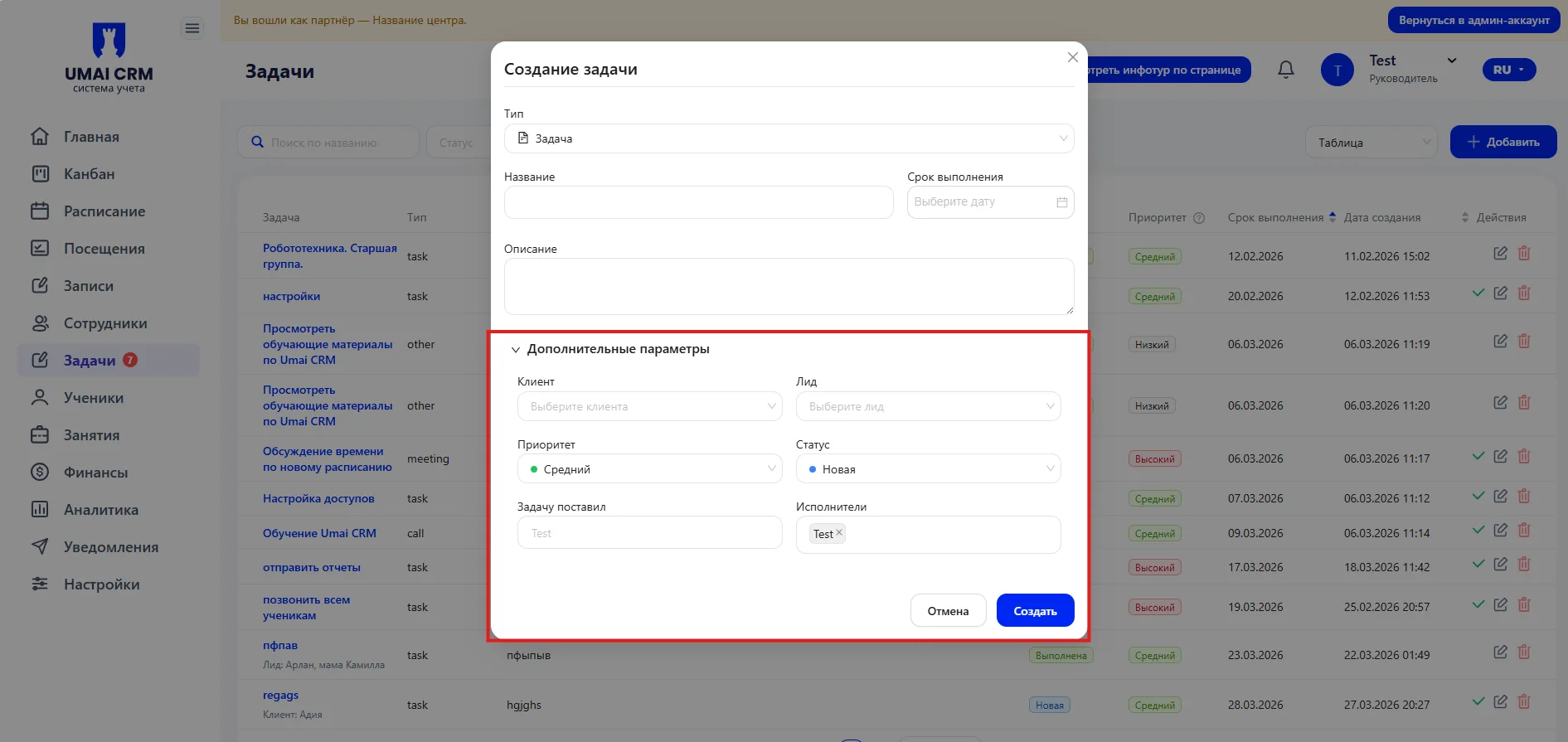Expand the Test user profile menu
This screenshot has width=1568, height=742.
(1452, 61)
